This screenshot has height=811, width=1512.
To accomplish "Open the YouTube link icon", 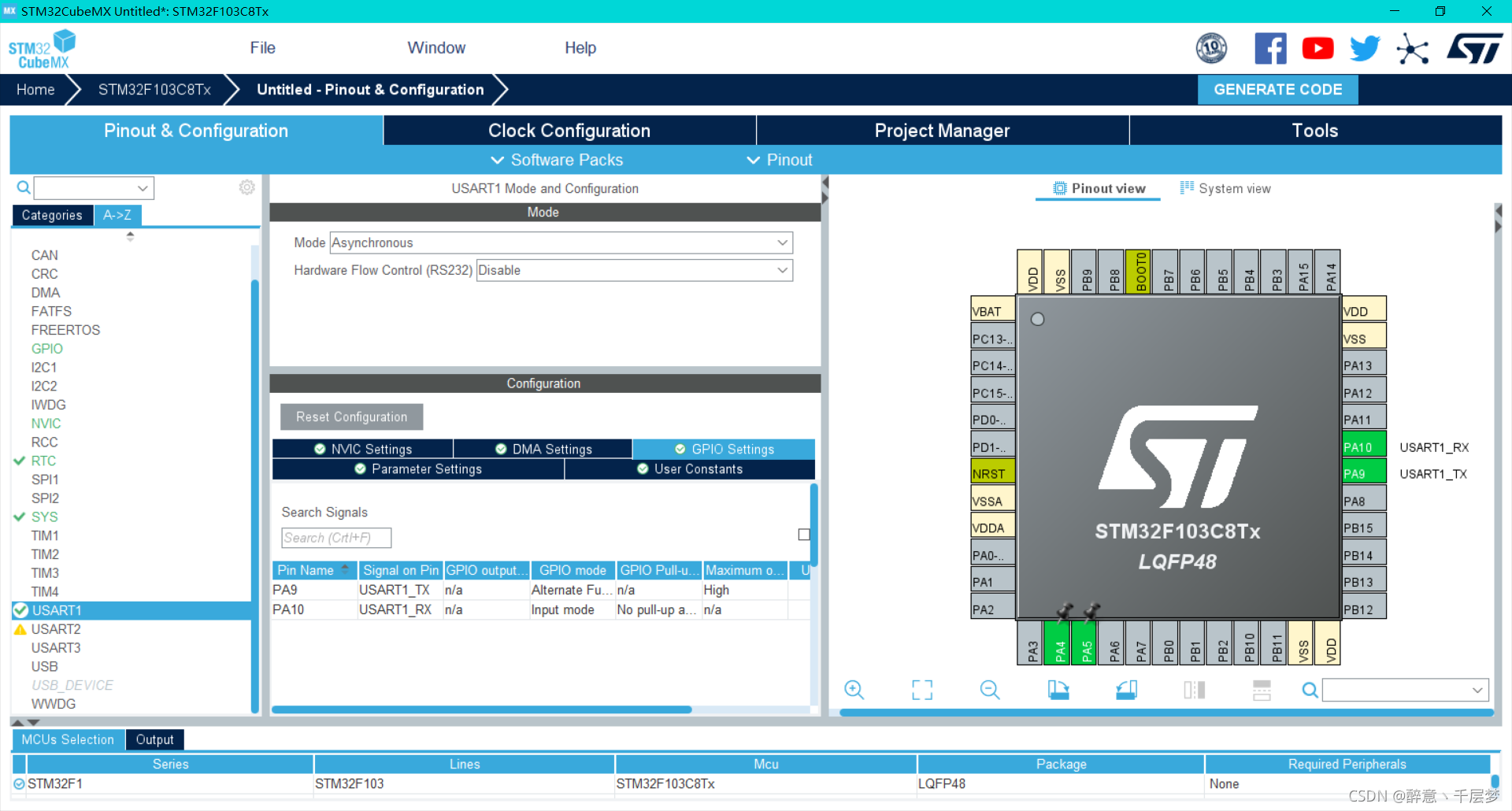I will pyautogui.click(x=1317, y=49).
